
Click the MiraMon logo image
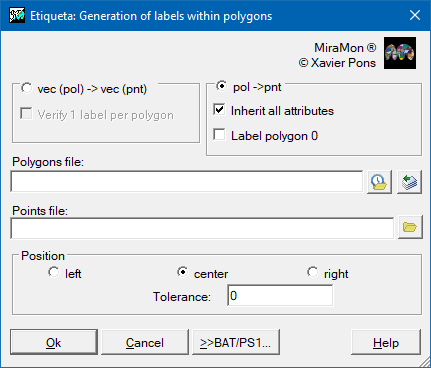400,53
